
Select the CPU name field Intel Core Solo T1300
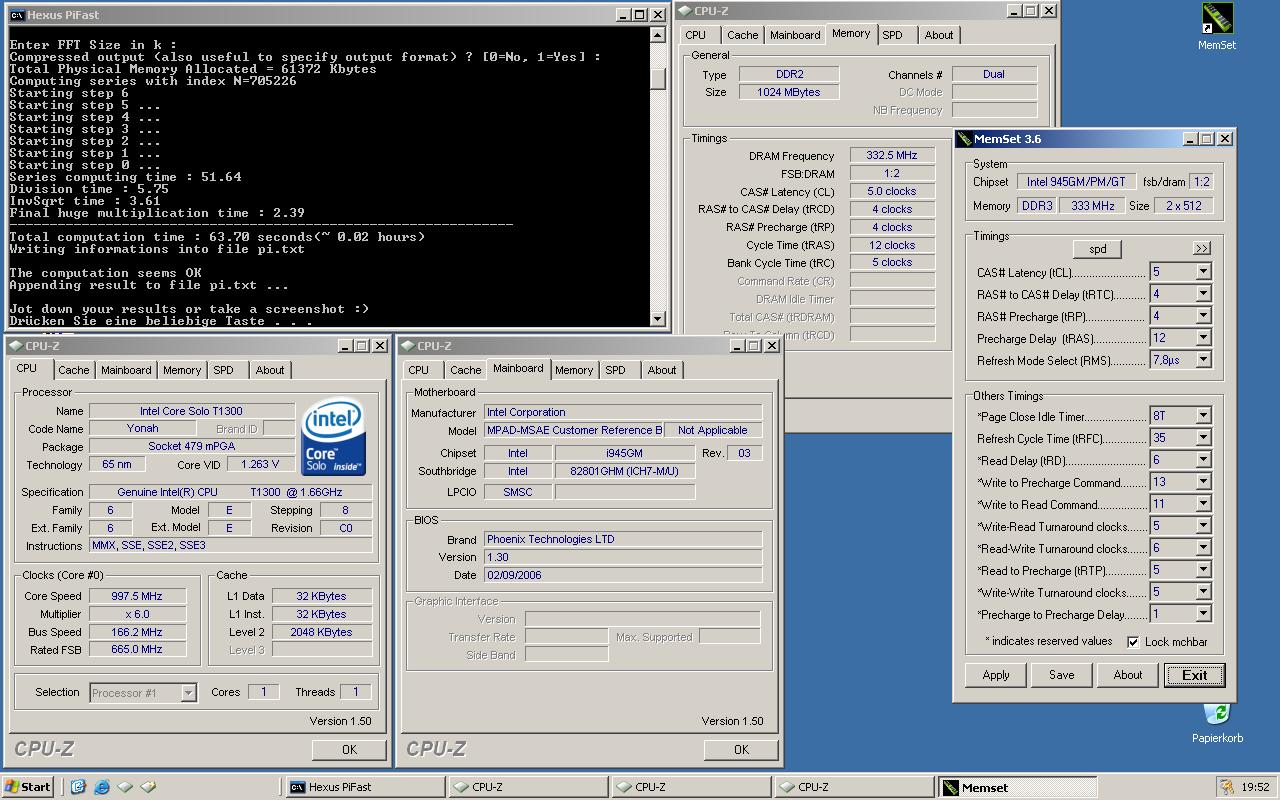coord(191,411)
